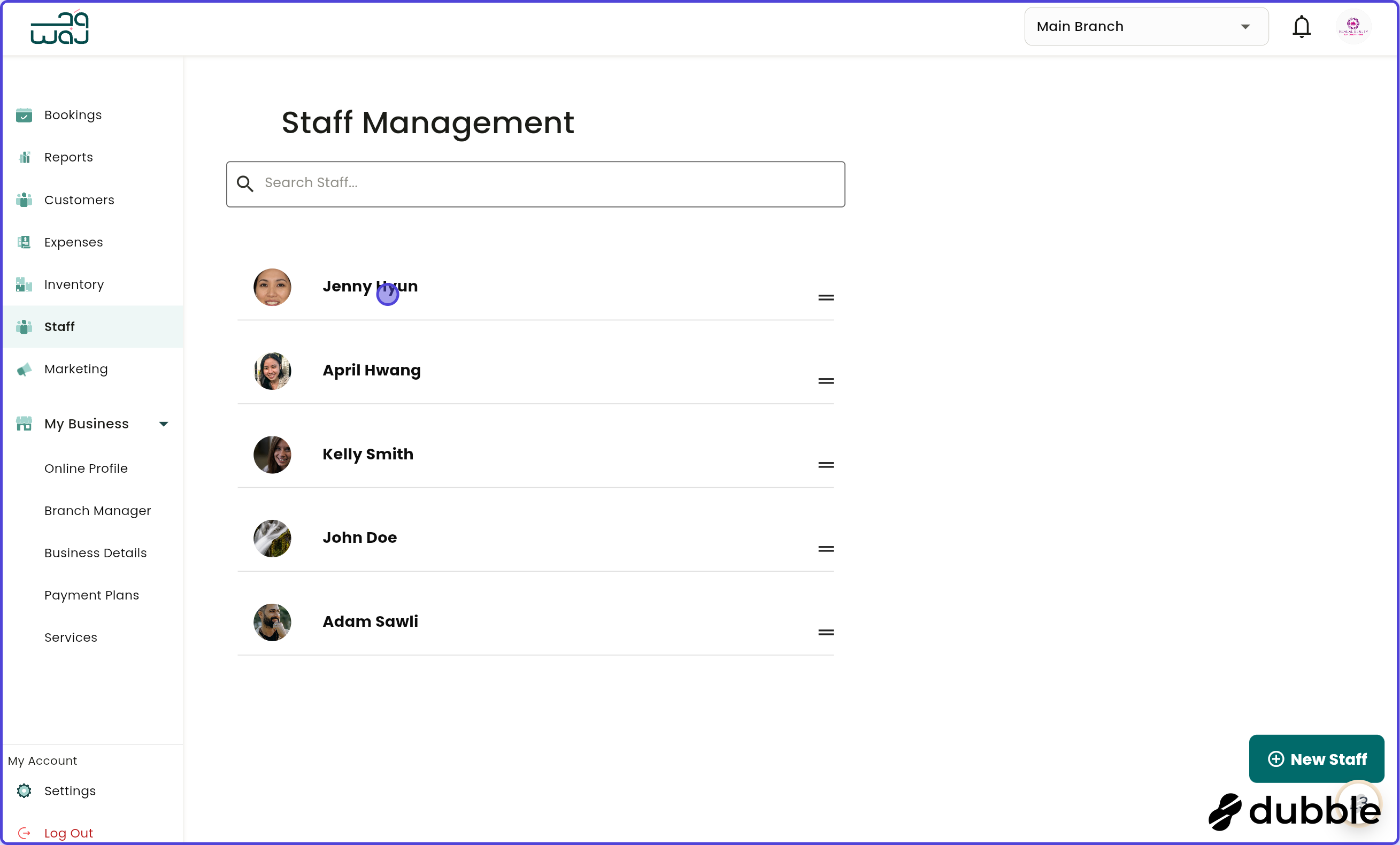Open Kelly Smith's profile photo
Screen dimensions: 1400x845
272,455
